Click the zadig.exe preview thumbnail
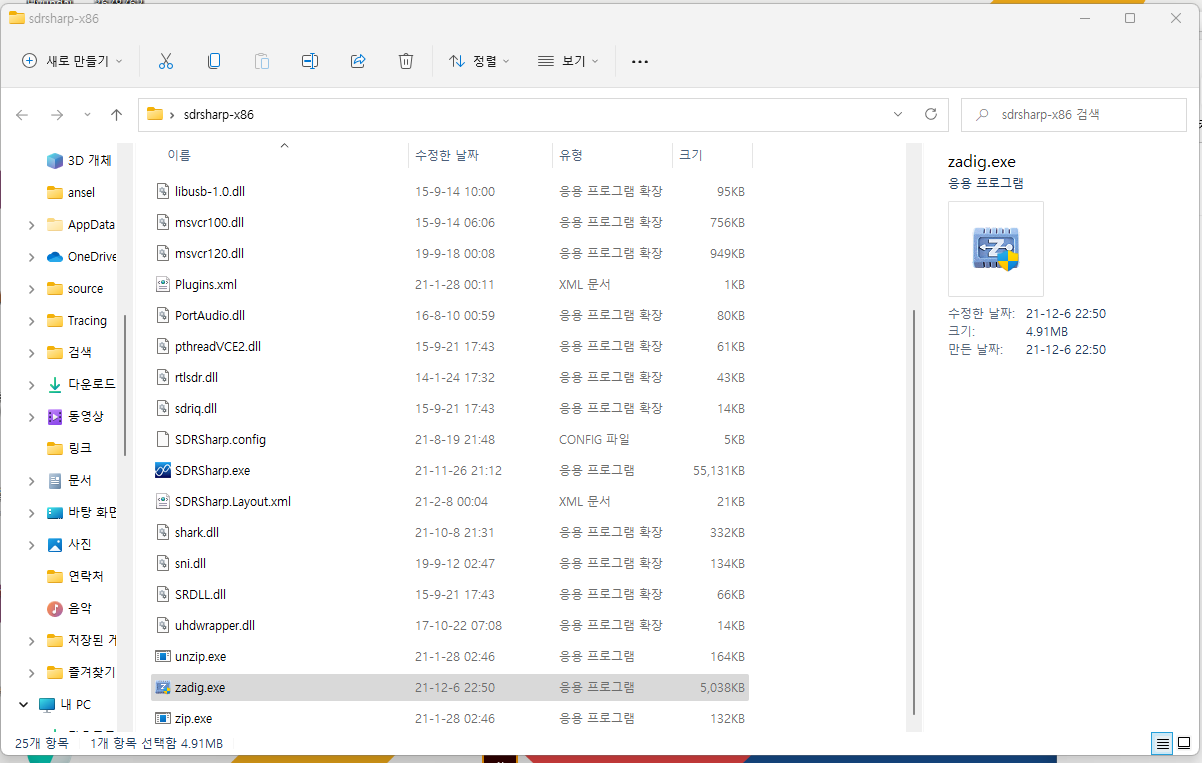This screenshot has height=763, width=1202. click(x=995, y=249)
